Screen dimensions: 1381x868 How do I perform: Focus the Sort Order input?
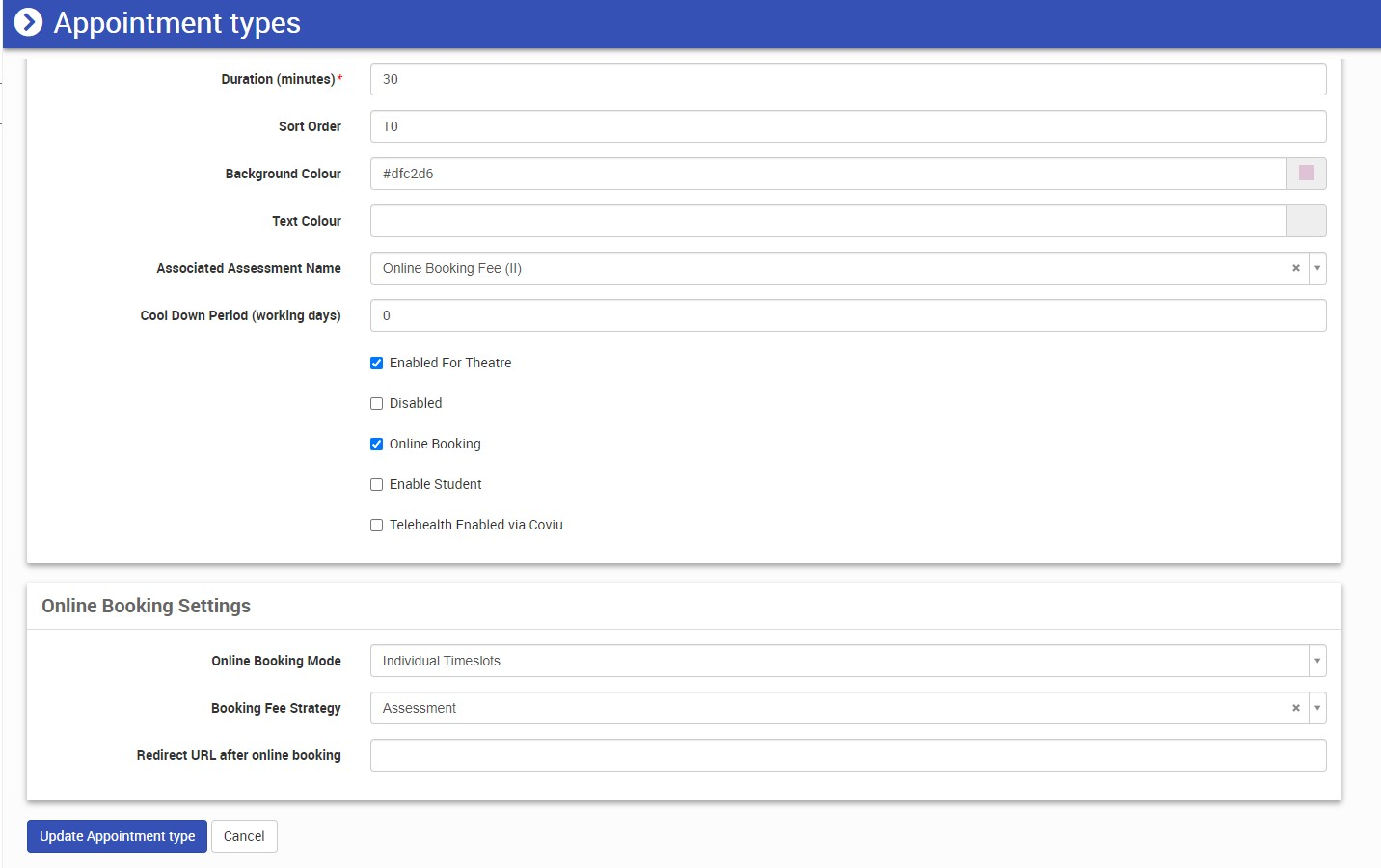point(848,126)
